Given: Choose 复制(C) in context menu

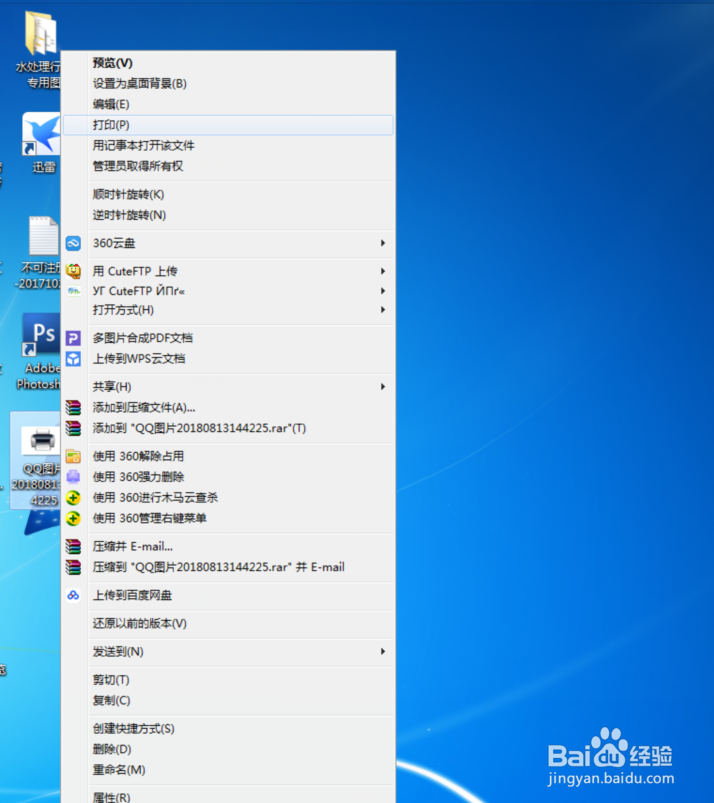Looking at the screenshot, I should (x=228, y=701).
